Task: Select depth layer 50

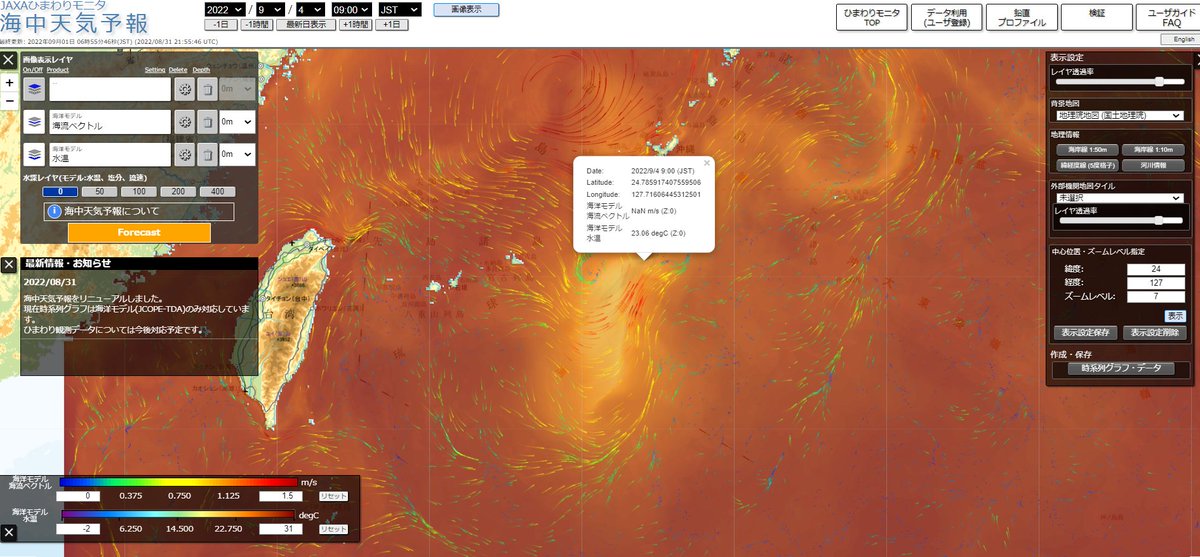Action: 99,191
